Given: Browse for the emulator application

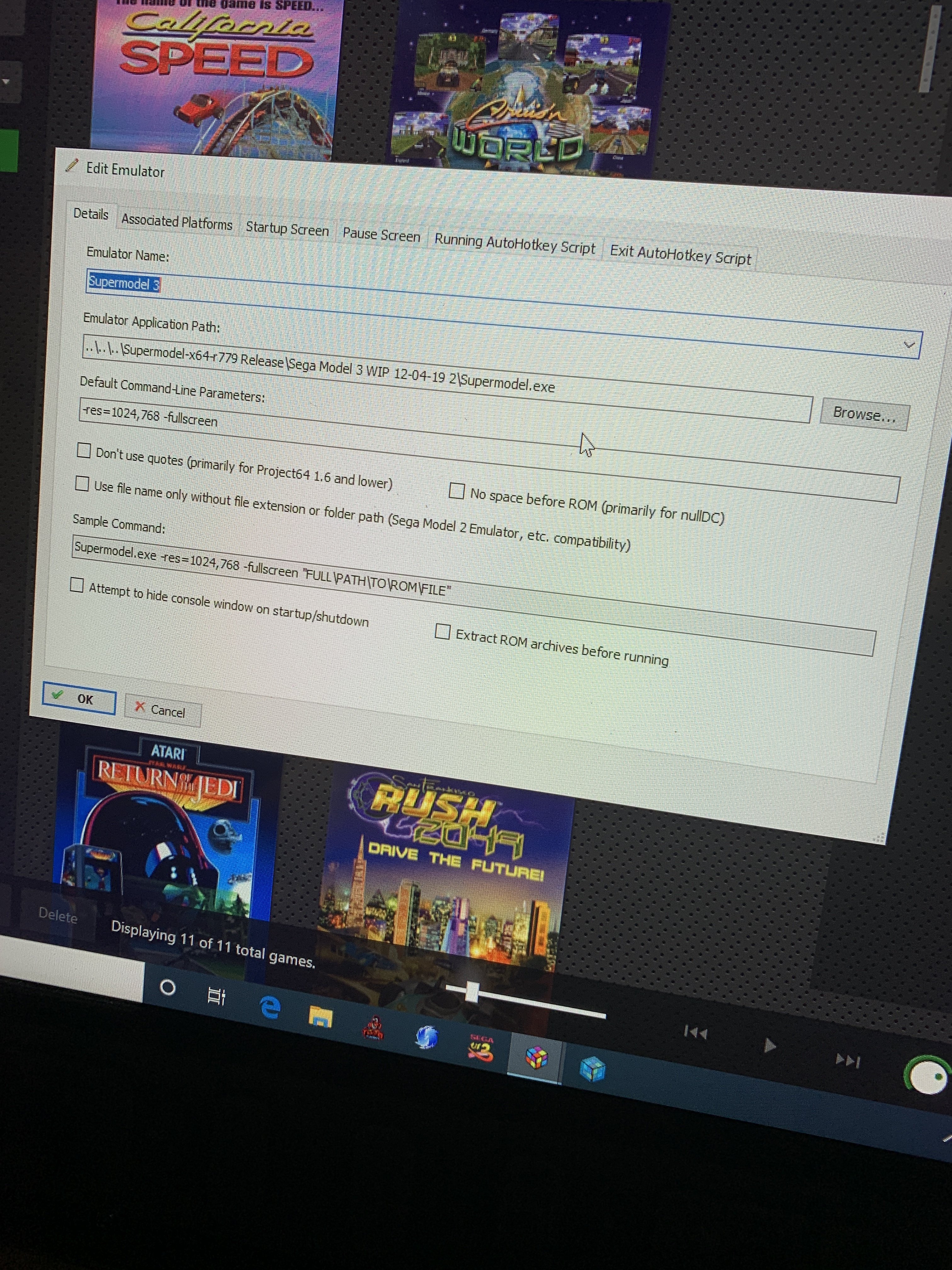Looking at the screenshot, I should [864, 414].
